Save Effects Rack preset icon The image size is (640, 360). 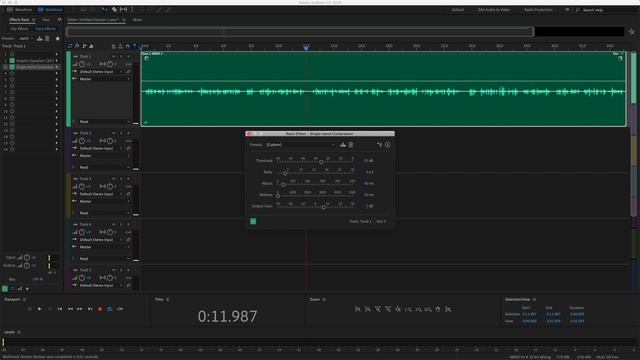[x=40, y=38]
